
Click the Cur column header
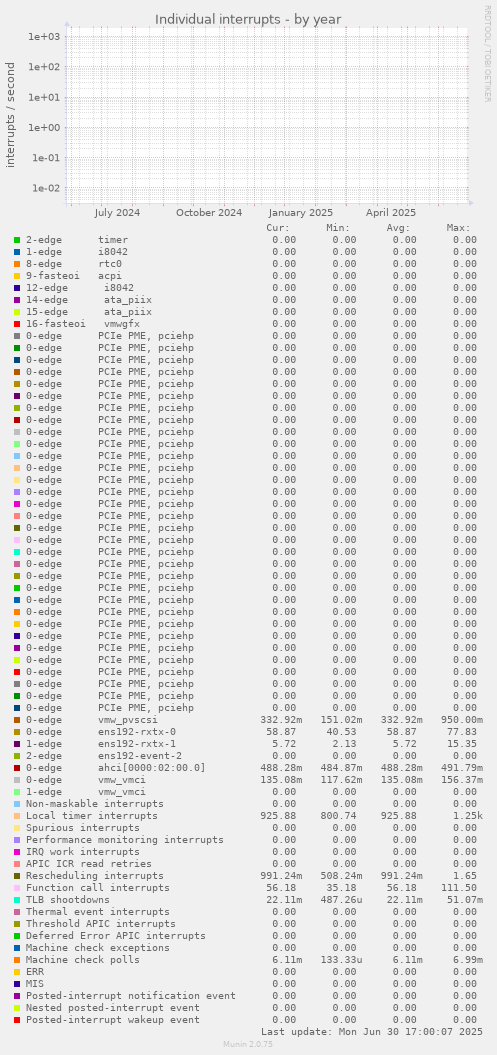(278, 228)
